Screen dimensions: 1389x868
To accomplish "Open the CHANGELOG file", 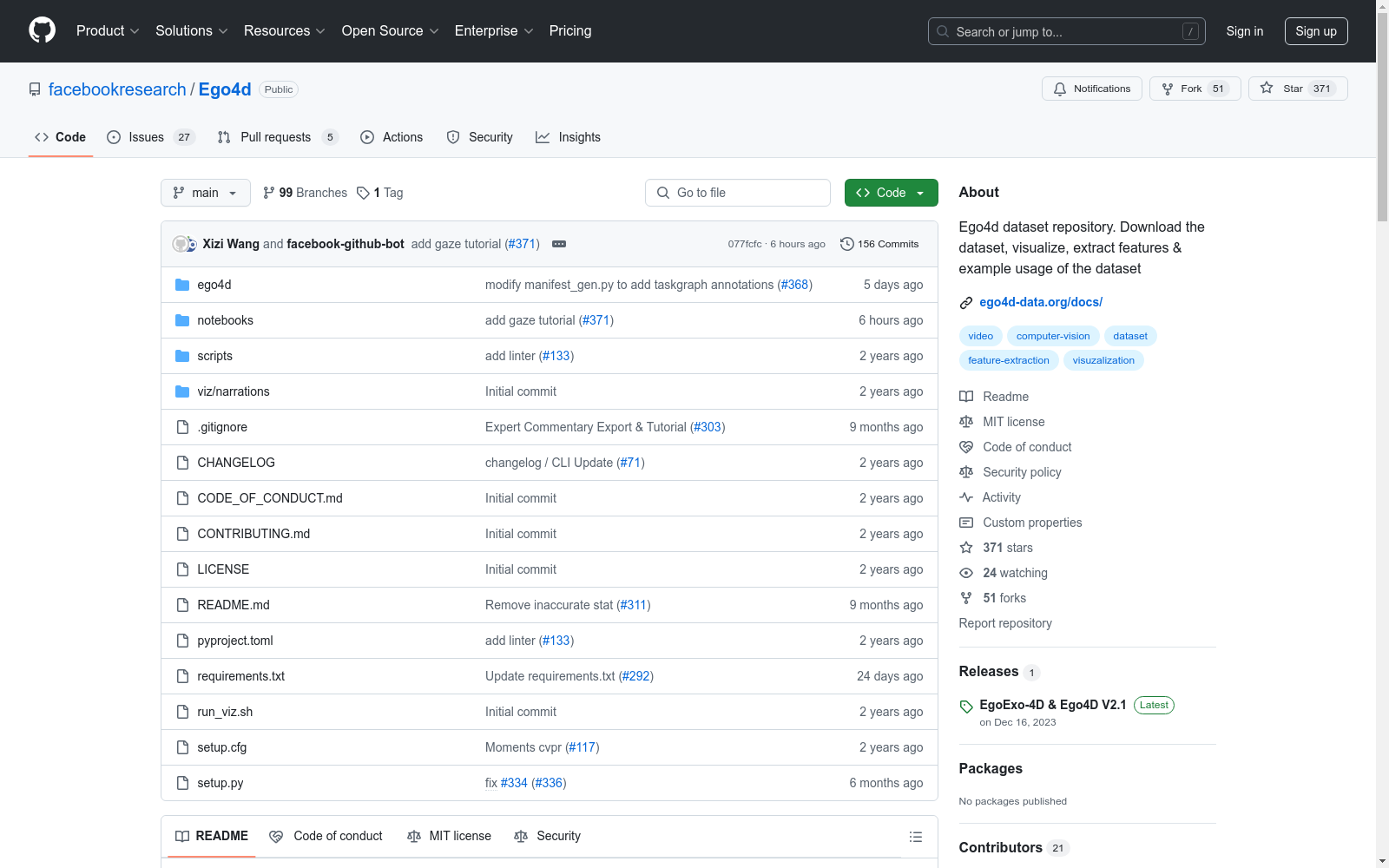I will point(236,463).
